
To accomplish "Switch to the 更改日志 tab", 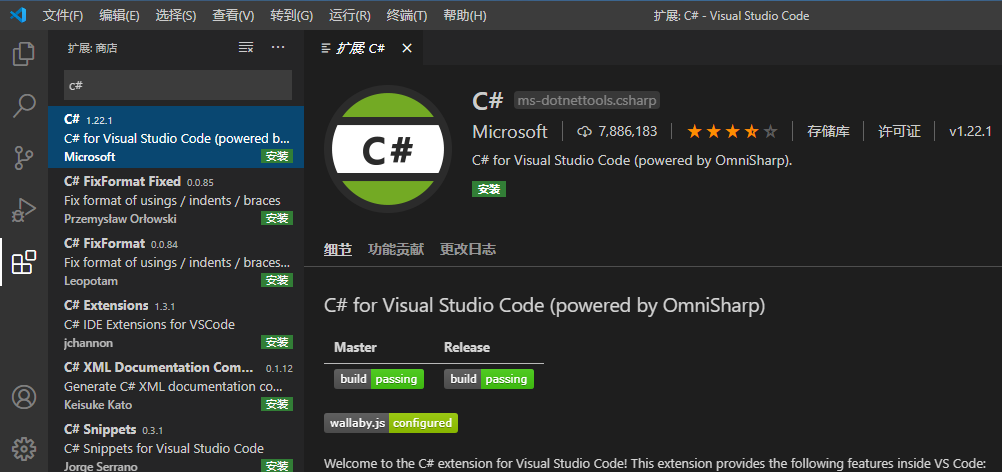I will click(468, 249).
